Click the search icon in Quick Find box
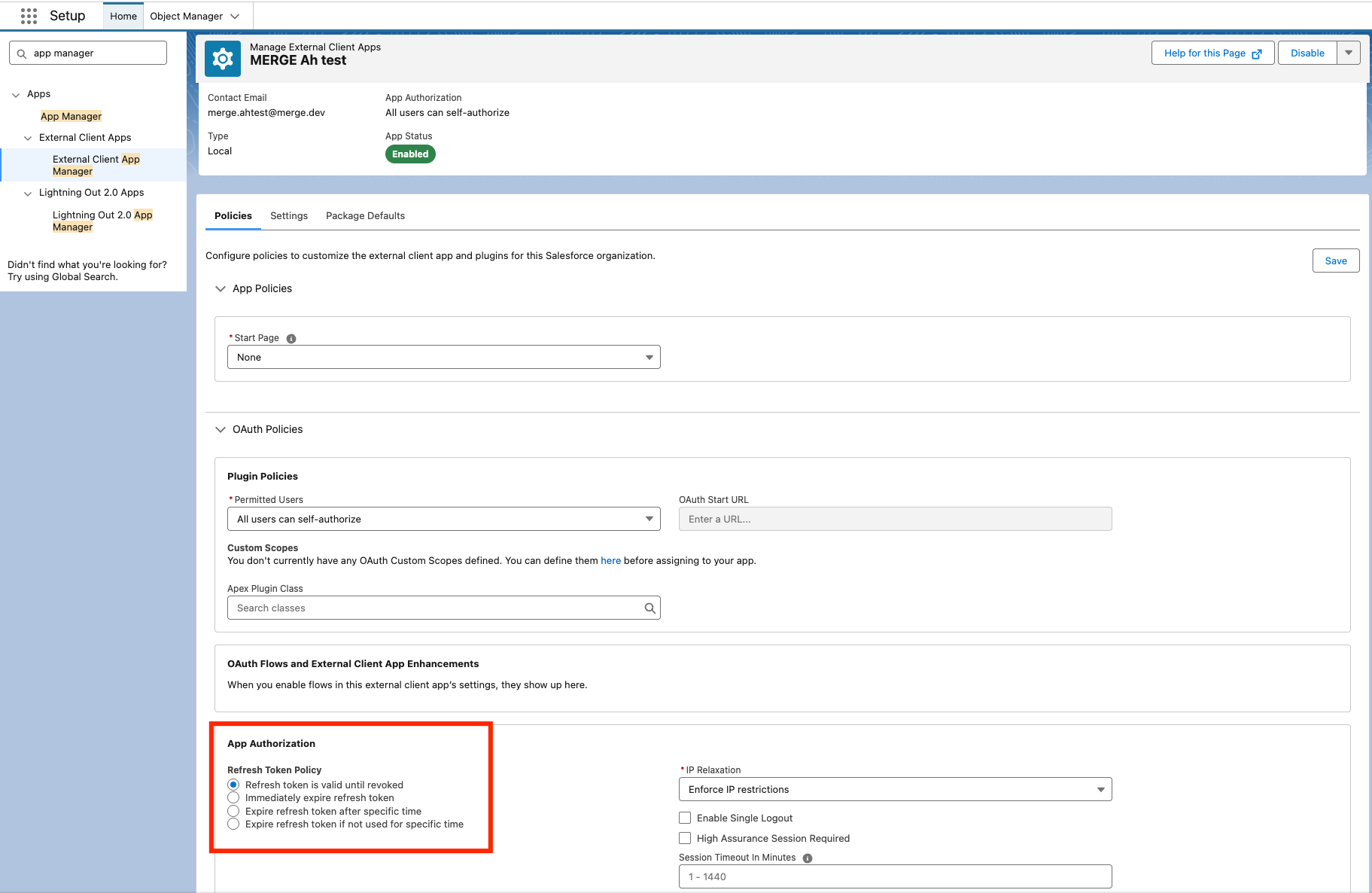 click(22, 53)
